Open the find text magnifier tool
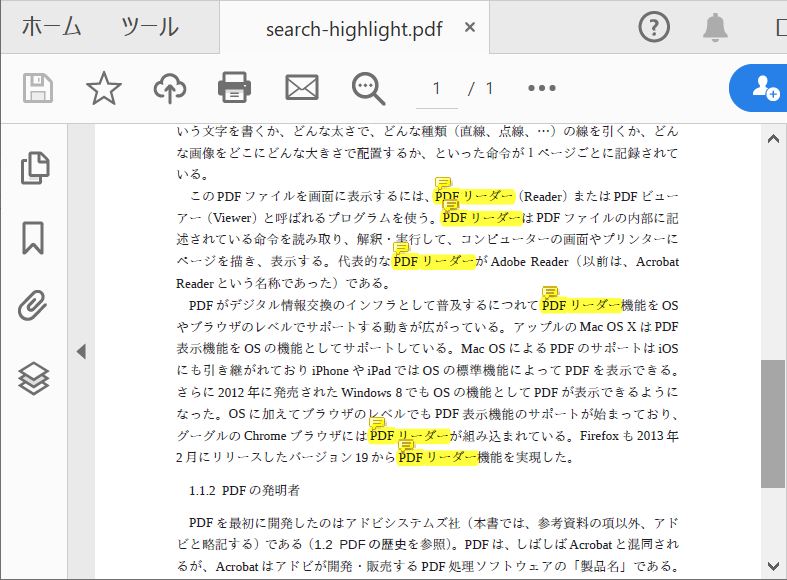The image size is (787, 580). coord(368,89)
